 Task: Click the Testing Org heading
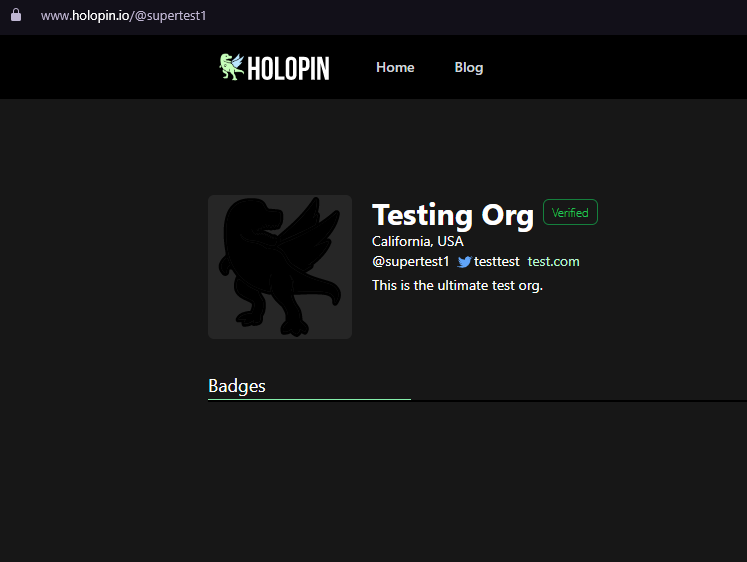point(453,215)
